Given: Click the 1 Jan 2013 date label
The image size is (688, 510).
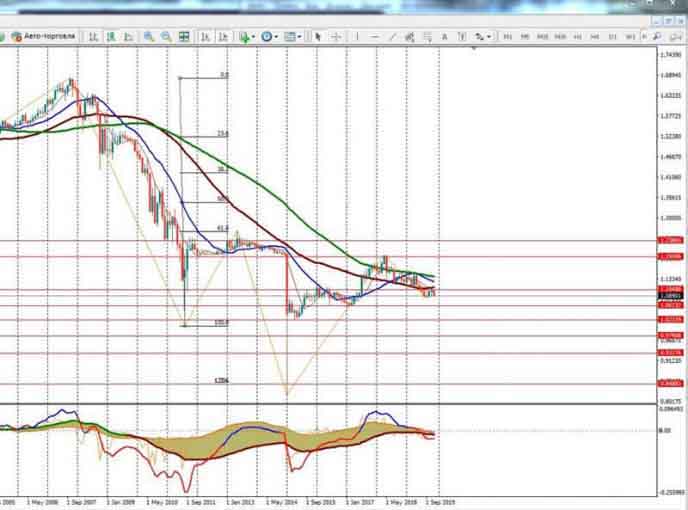Looking at the screenshot, I should (x=240, y=501).
